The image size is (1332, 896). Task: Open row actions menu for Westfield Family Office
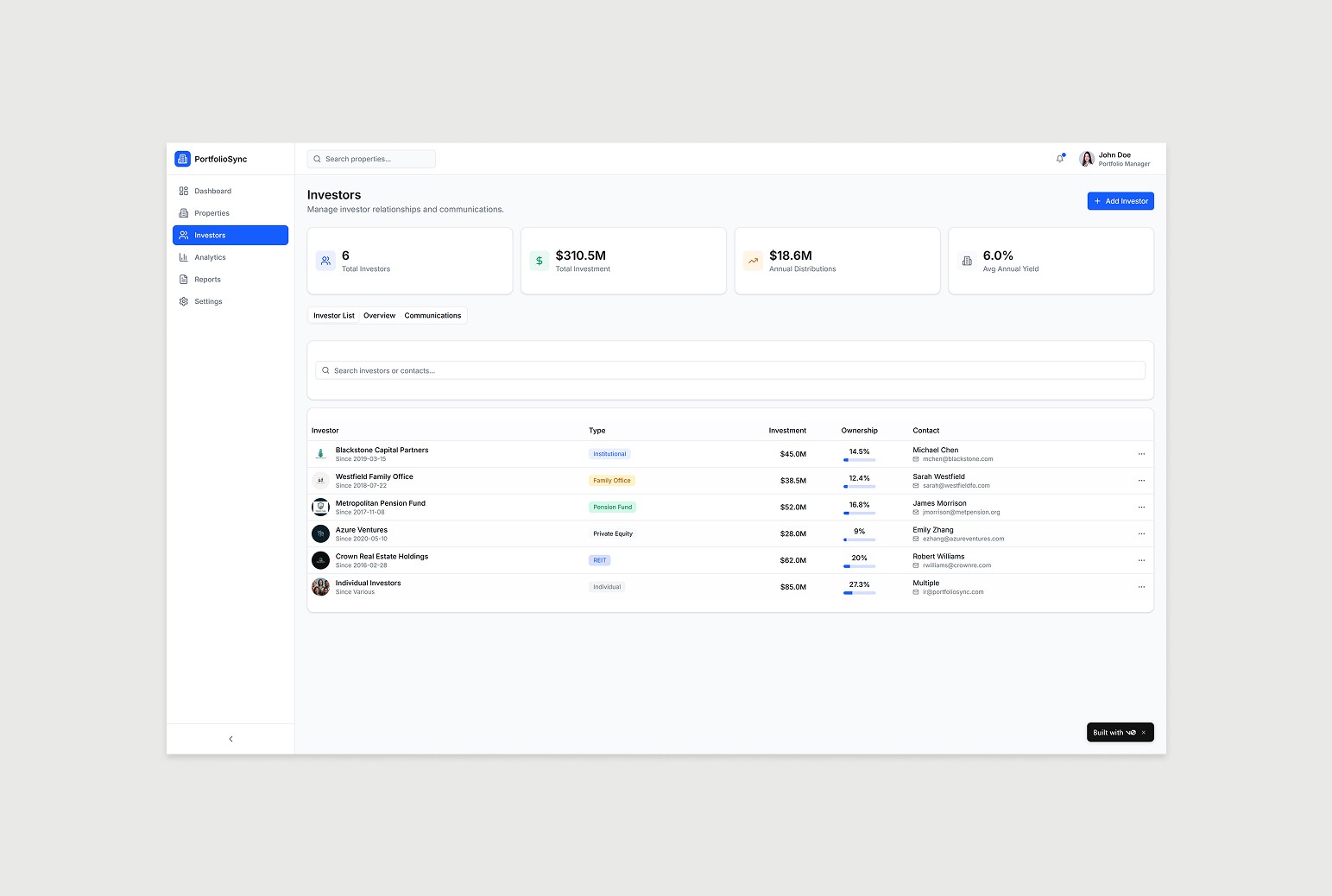pyautogui.click(x=1141, y=481)
